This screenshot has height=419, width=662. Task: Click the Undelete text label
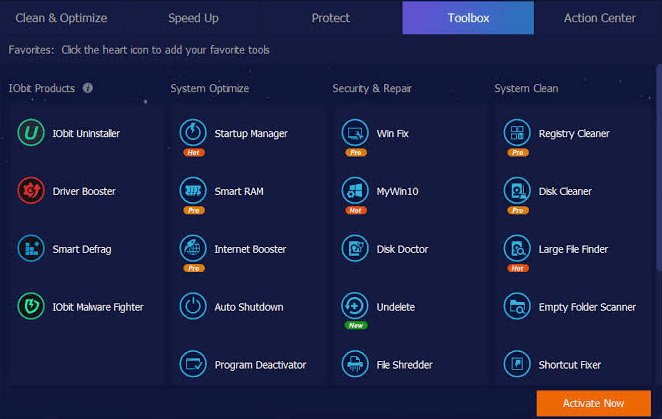pos(396,307)
